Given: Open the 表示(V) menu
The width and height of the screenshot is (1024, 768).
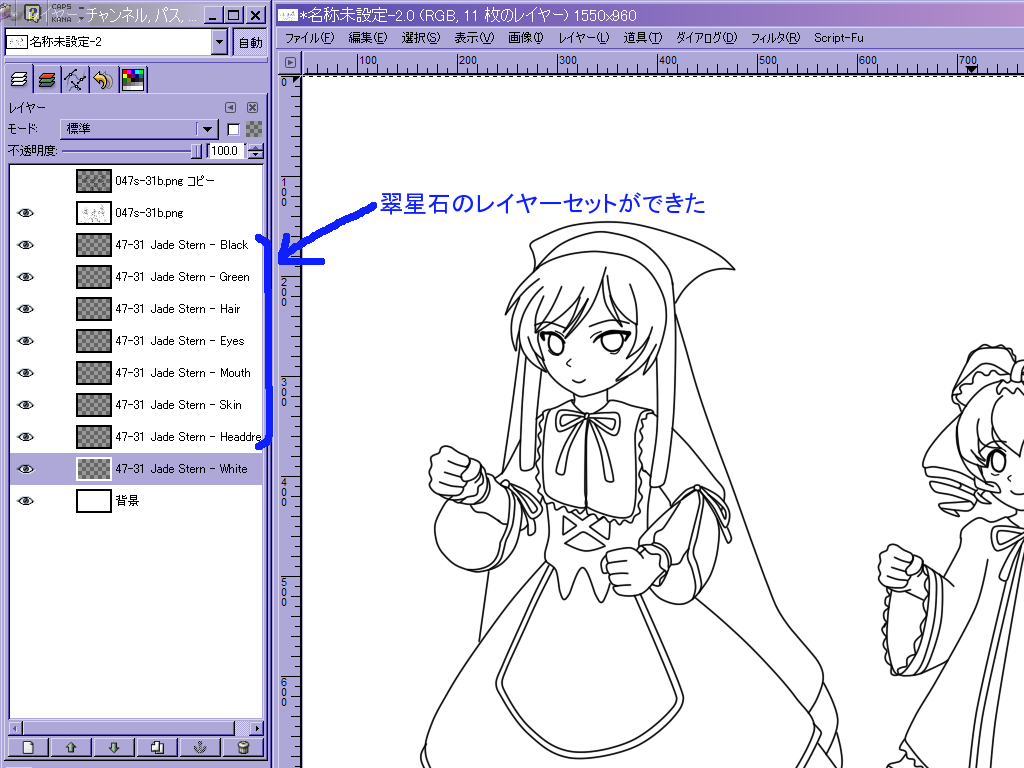Looking at the screenshot, I should [474, 38].
